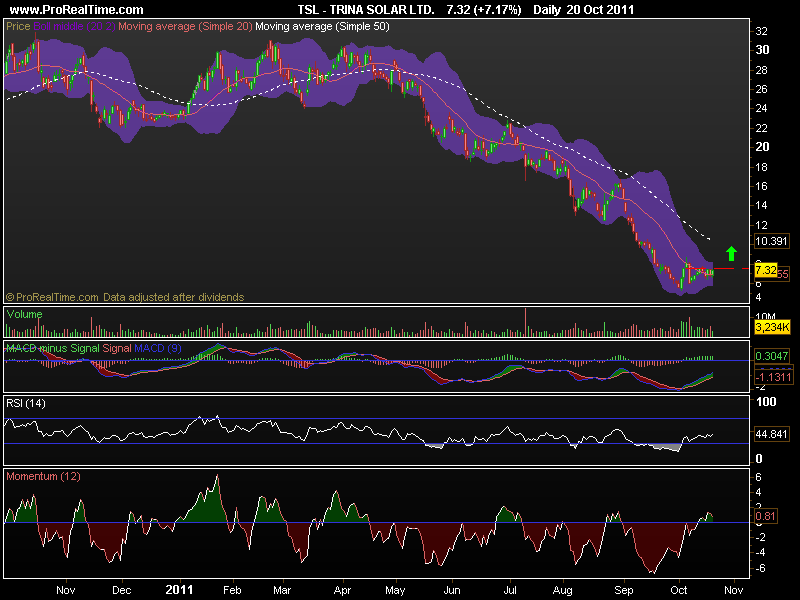
Task: Click the May label on time axis
Action: (395, 590)
